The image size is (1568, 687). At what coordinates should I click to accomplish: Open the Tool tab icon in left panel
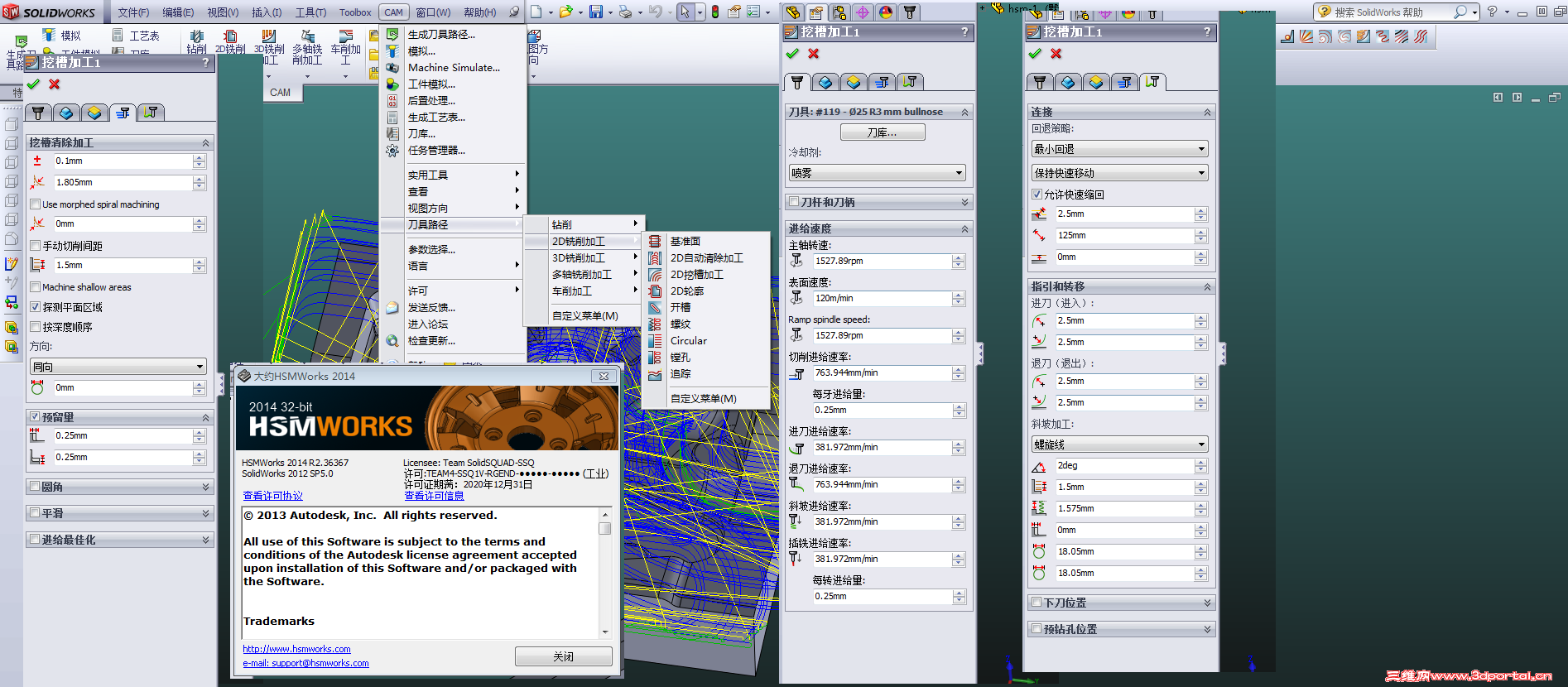38,113
